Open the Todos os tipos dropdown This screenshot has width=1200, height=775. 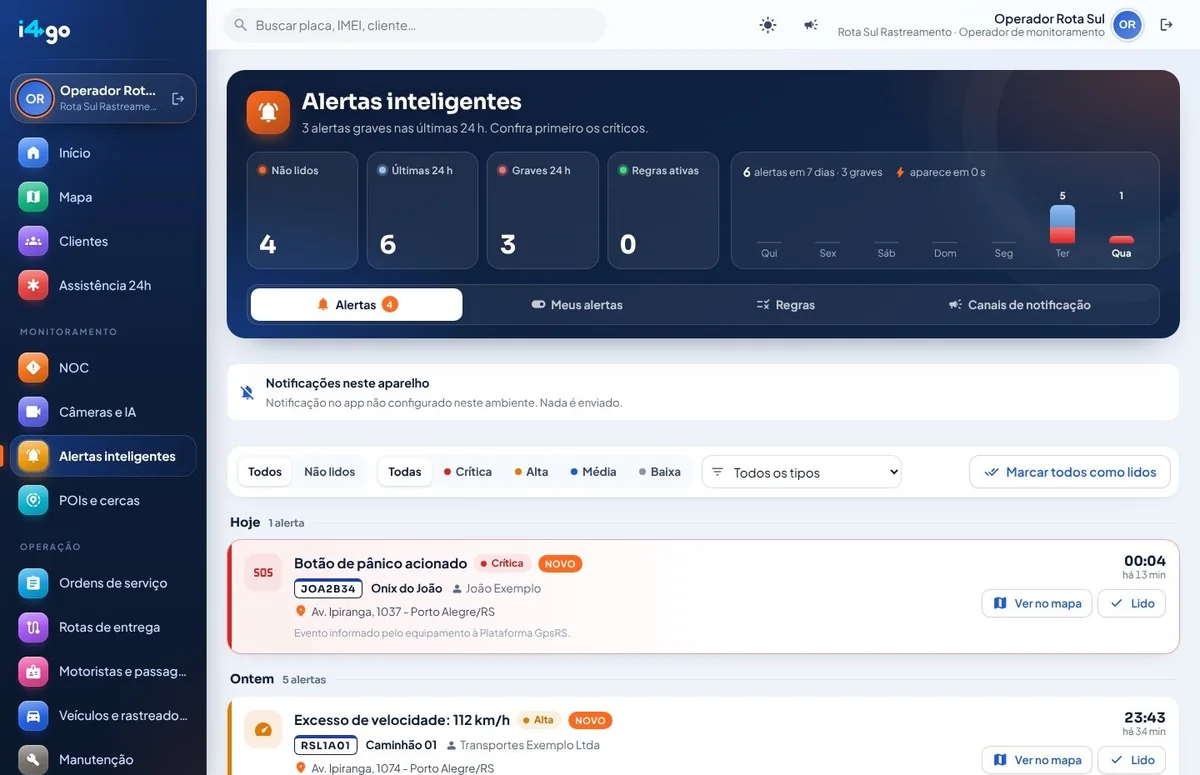802,472
